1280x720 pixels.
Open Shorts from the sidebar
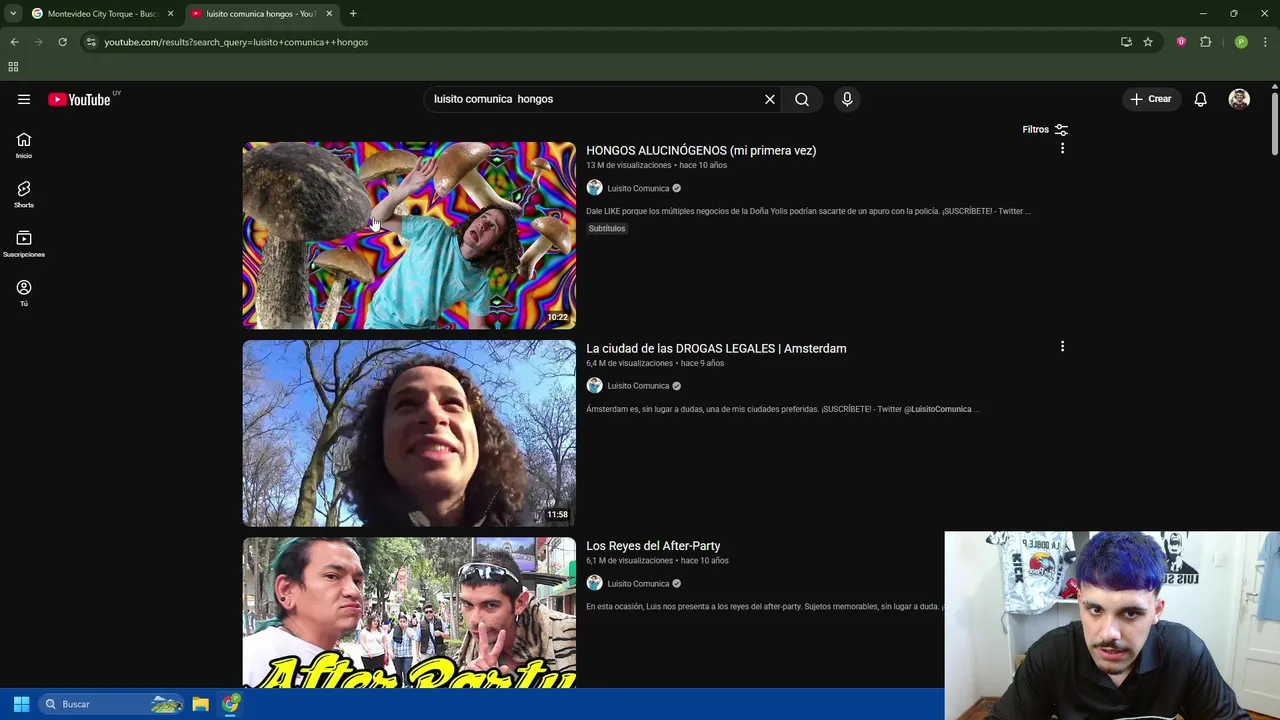[24, 195]
